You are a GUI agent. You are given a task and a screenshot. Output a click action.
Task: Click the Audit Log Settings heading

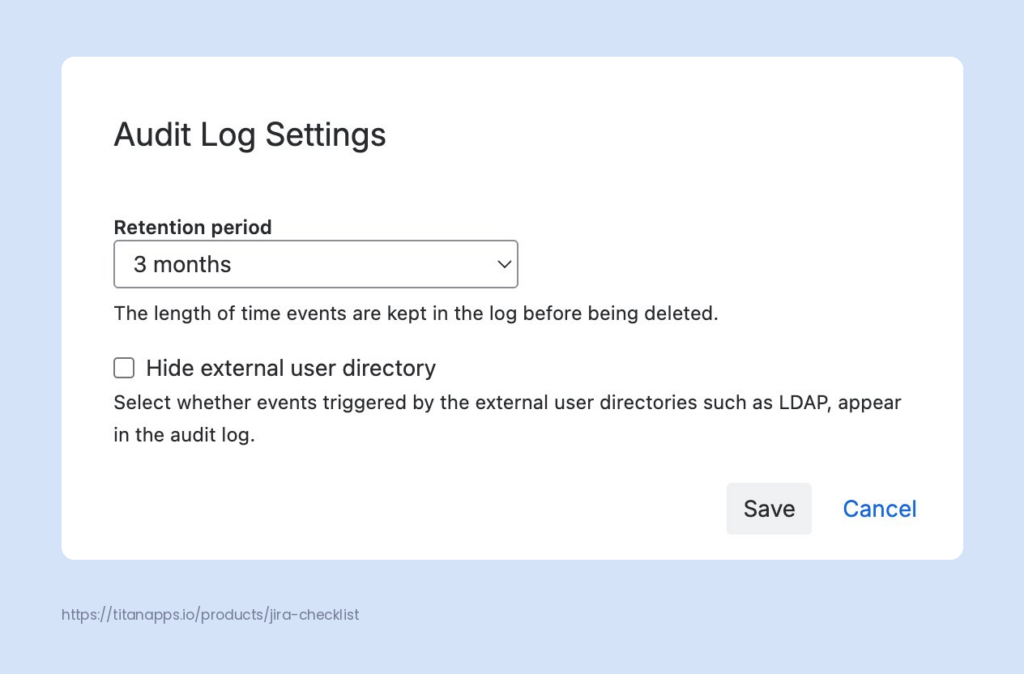click(250, 134)
